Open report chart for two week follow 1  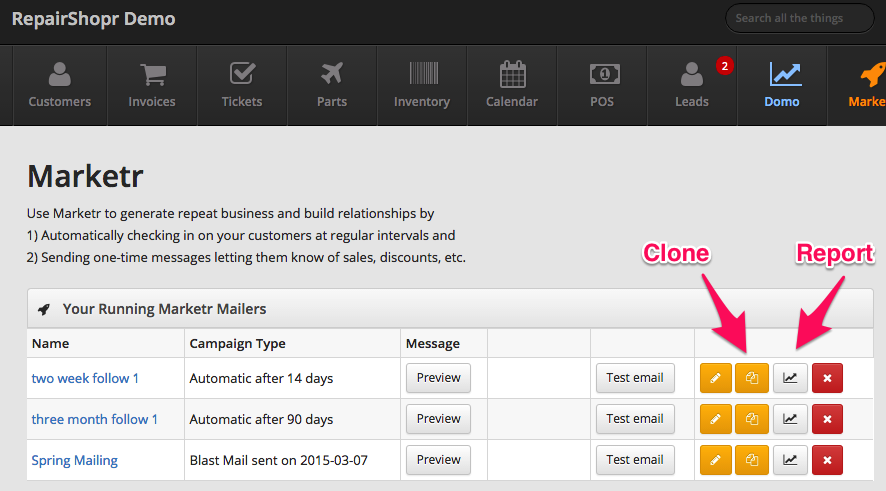pos(790,378)
